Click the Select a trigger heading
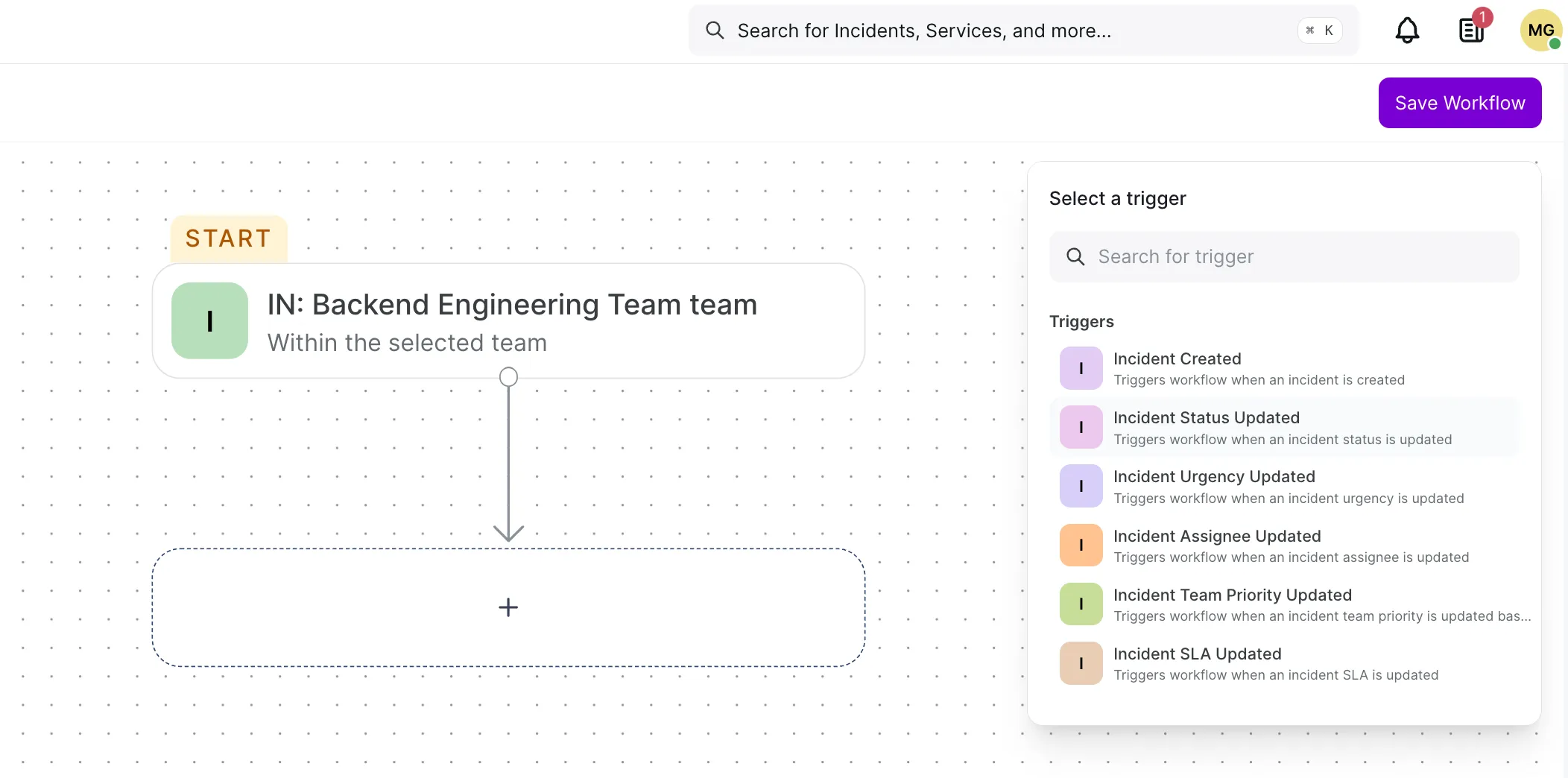 click(1117, 198)
